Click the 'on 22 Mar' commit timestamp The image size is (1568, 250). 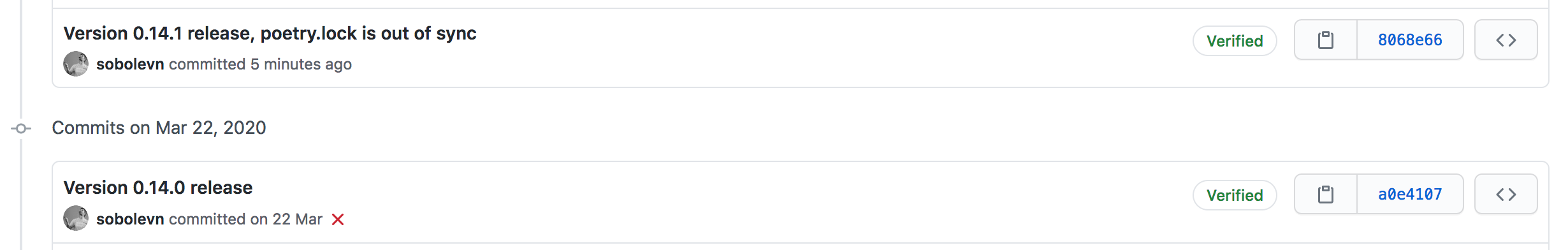[286, 219]
